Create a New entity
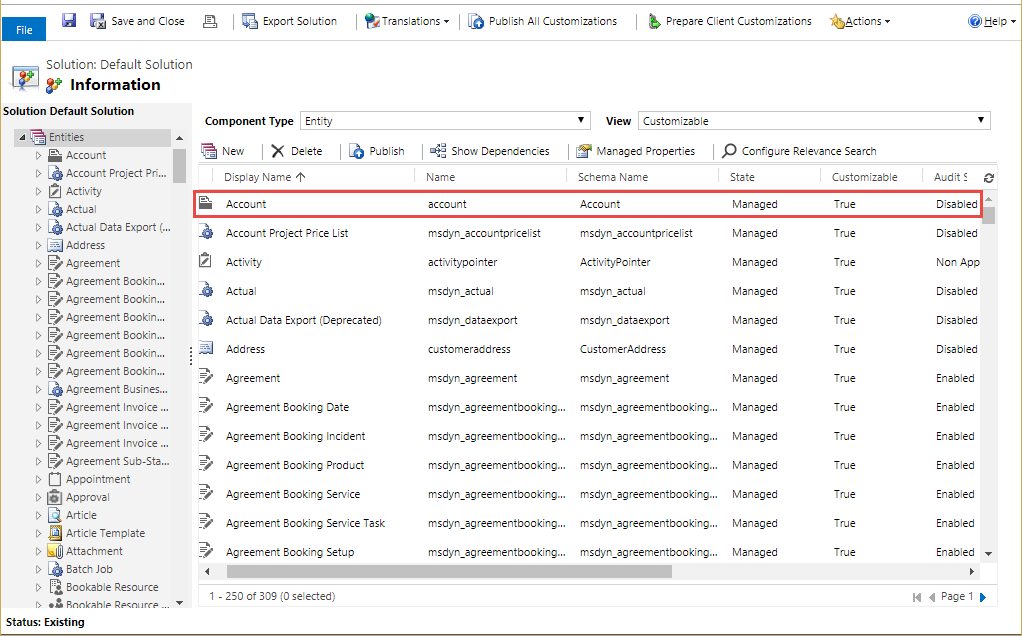Viewport: 1022px width, 636px height. pyautogui.click(x=223, y=151)
